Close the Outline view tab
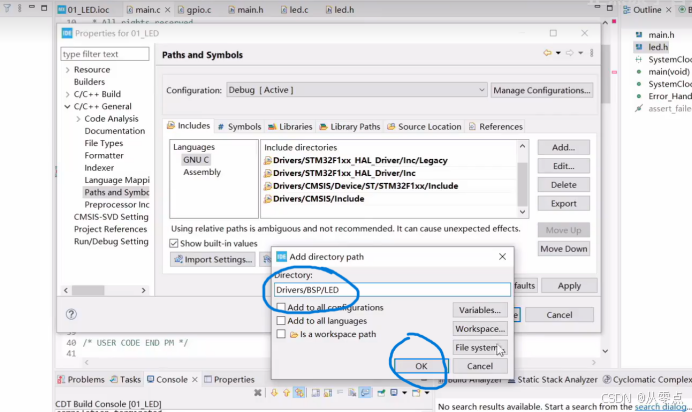692x412 pixels. 669,10
